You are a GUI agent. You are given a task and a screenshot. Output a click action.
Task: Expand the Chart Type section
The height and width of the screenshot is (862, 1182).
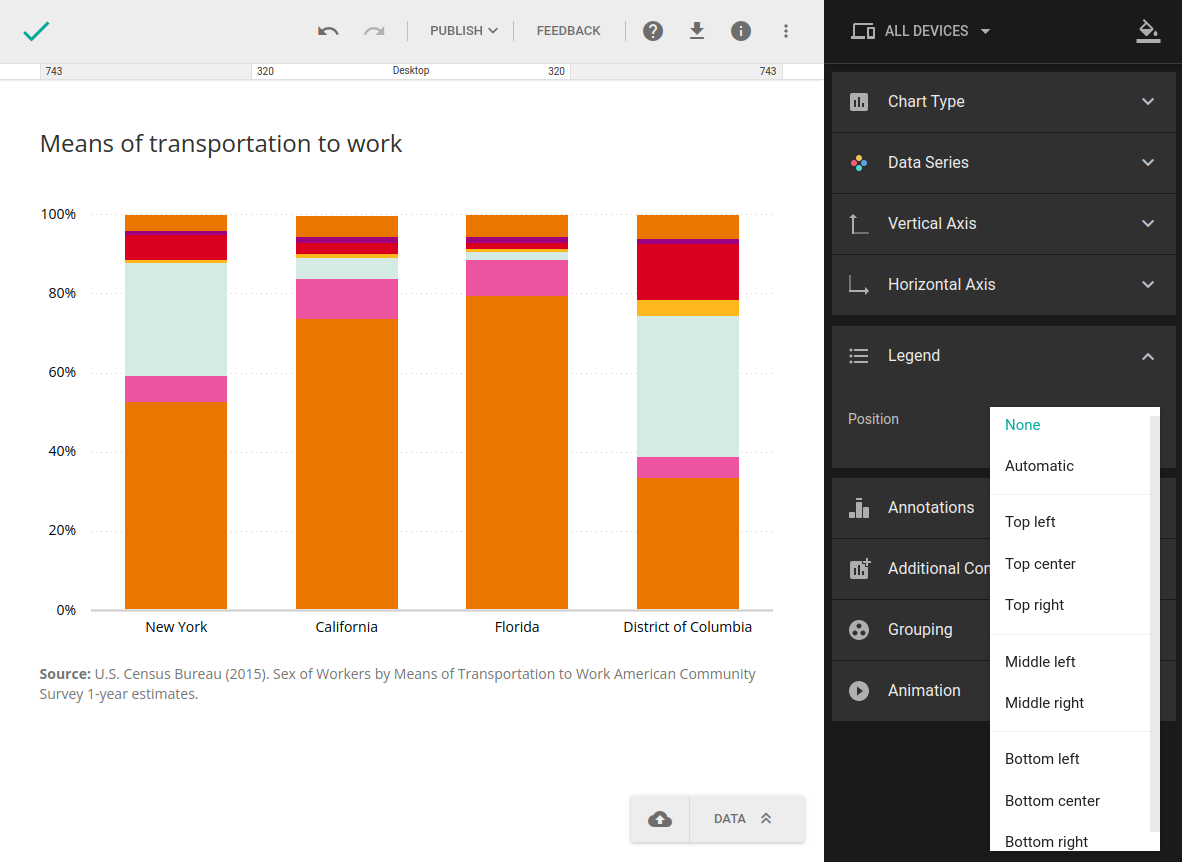(1003, 102)
